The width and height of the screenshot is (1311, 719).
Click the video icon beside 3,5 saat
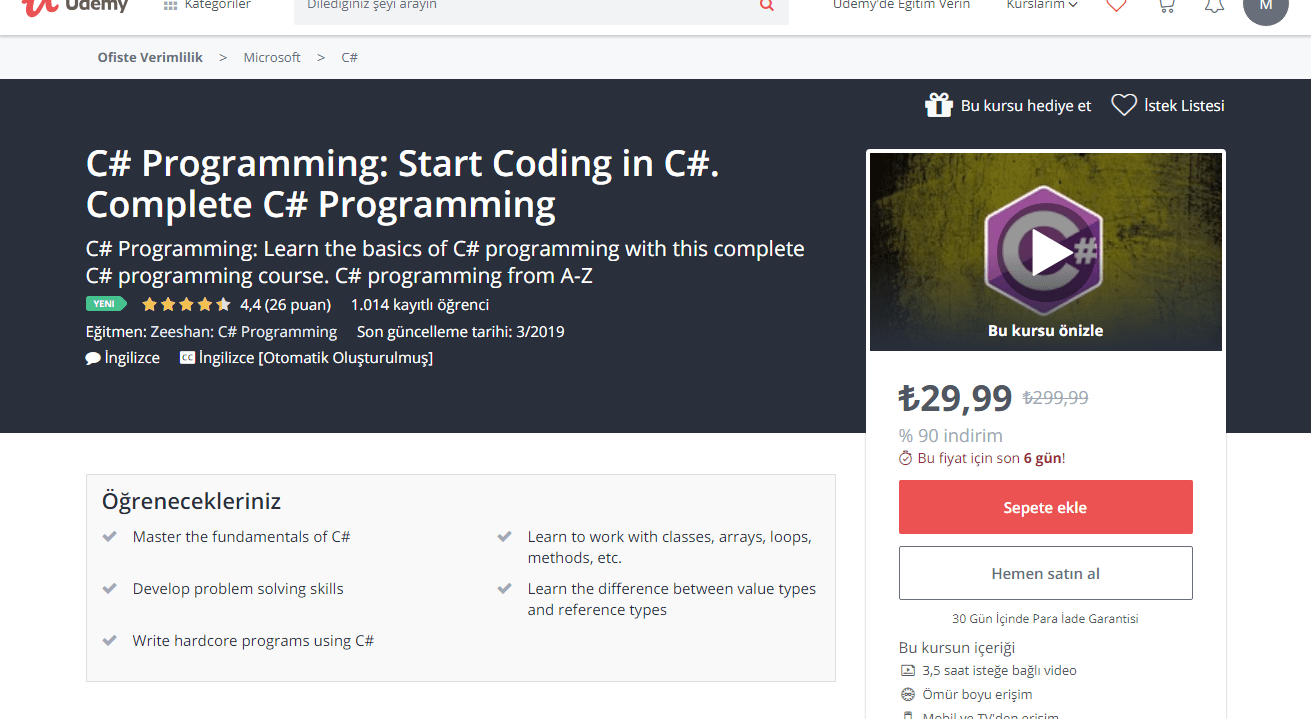907,671
